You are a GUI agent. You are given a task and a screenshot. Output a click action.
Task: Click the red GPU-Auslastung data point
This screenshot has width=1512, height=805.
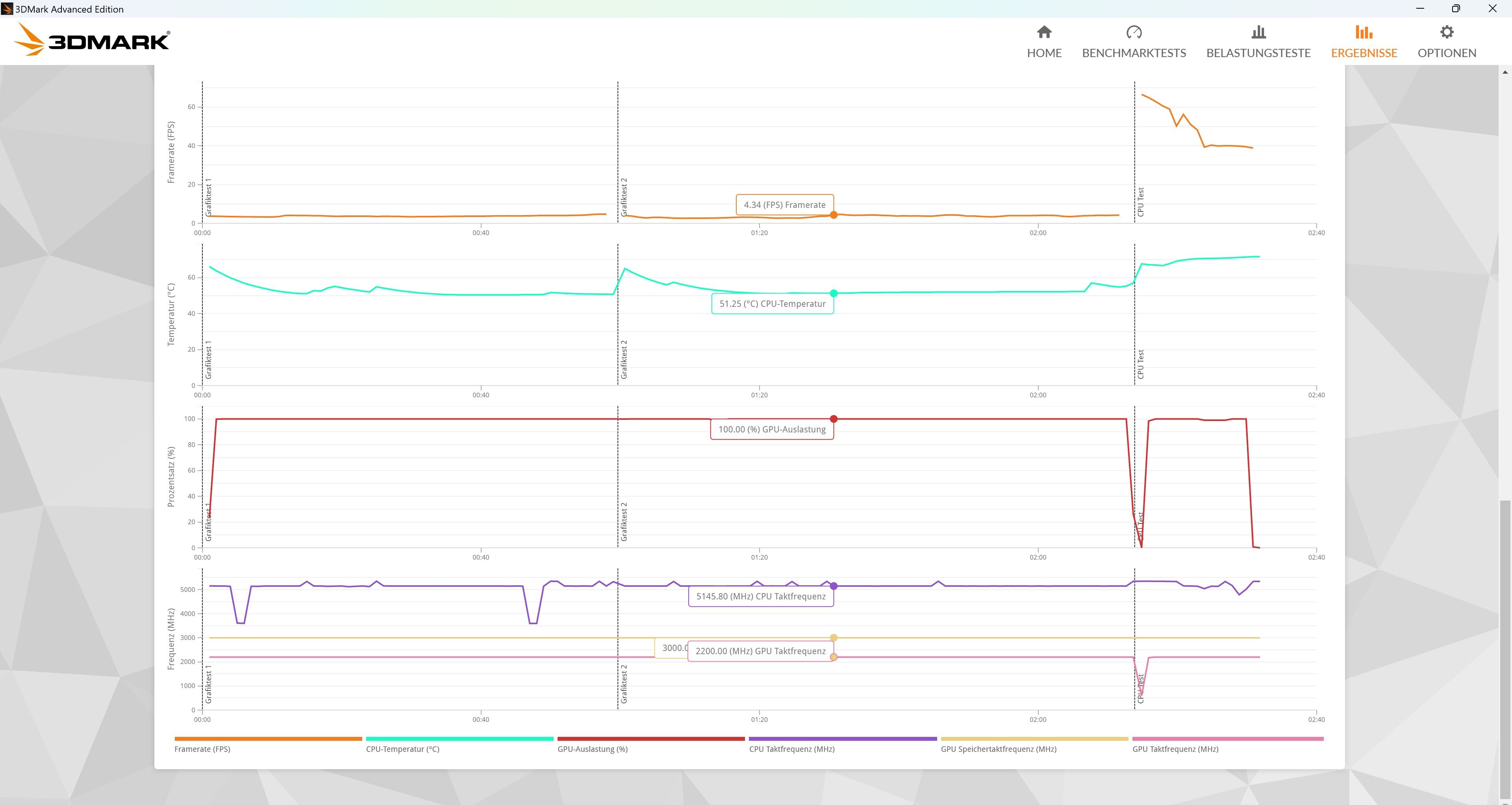point(834,419)
